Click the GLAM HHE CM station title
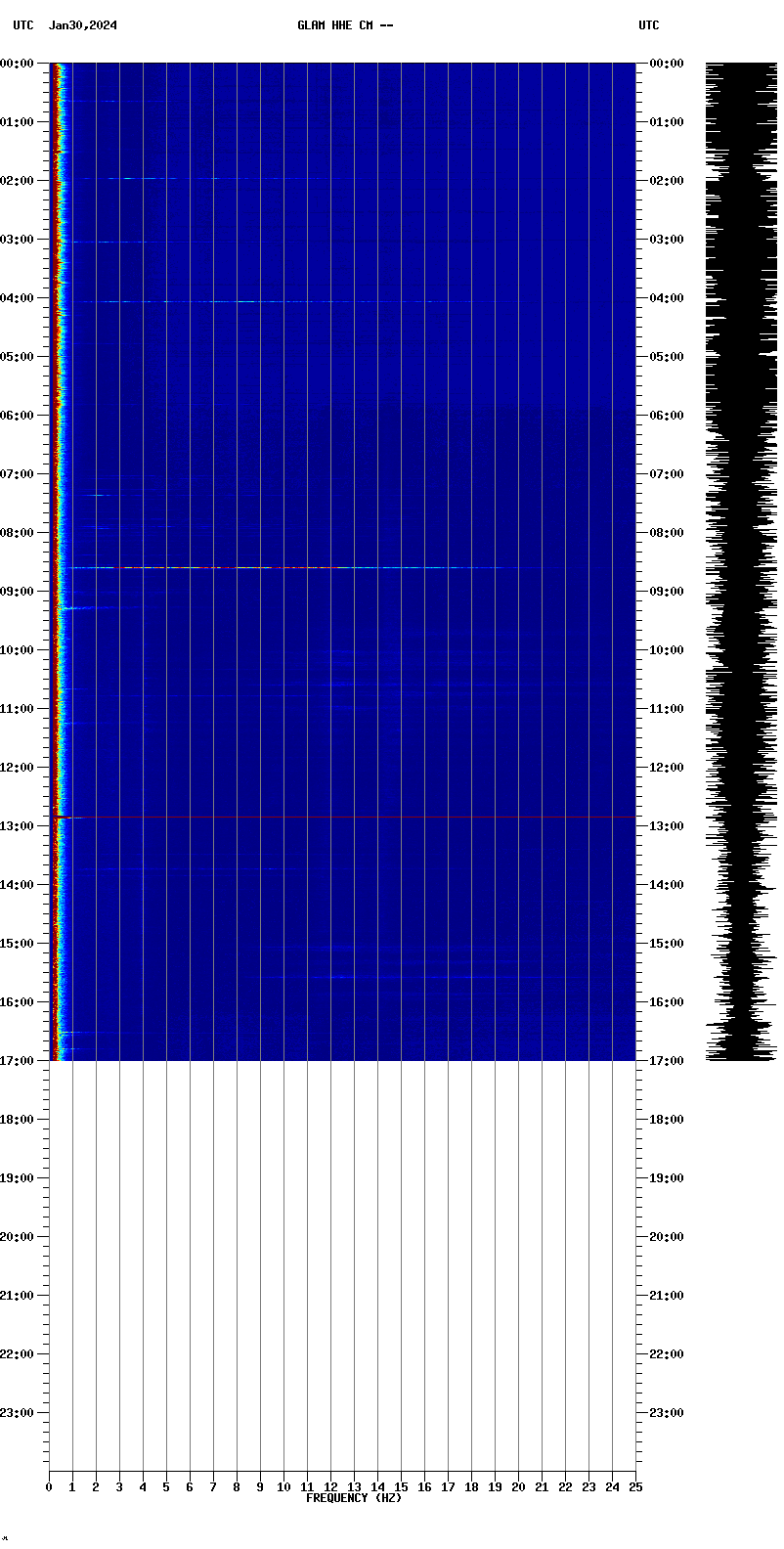Viewport: 784px width, 1549px height. coord(345,25)
